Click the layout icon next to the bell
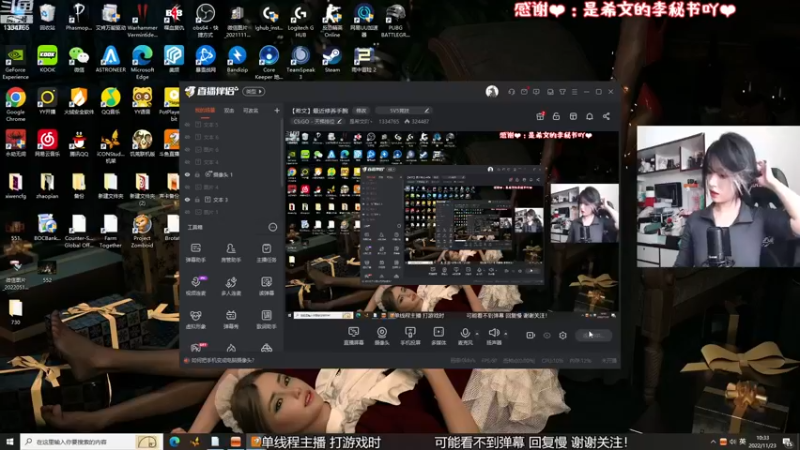 coord(573,116)
